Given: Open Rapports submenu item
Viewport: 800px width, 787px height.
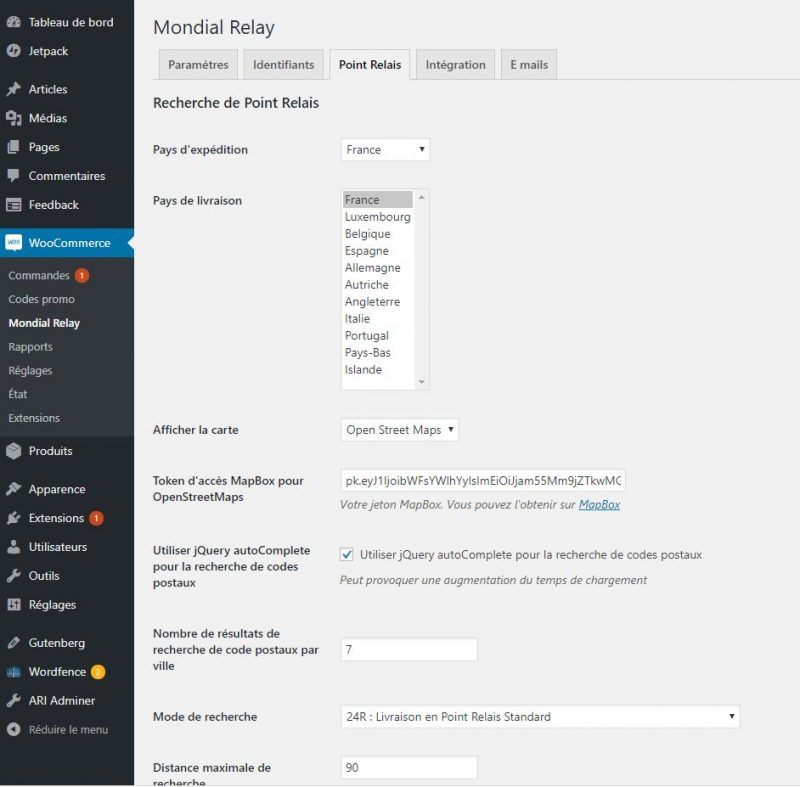Looking at the screenshot, I should coord(31,347).
